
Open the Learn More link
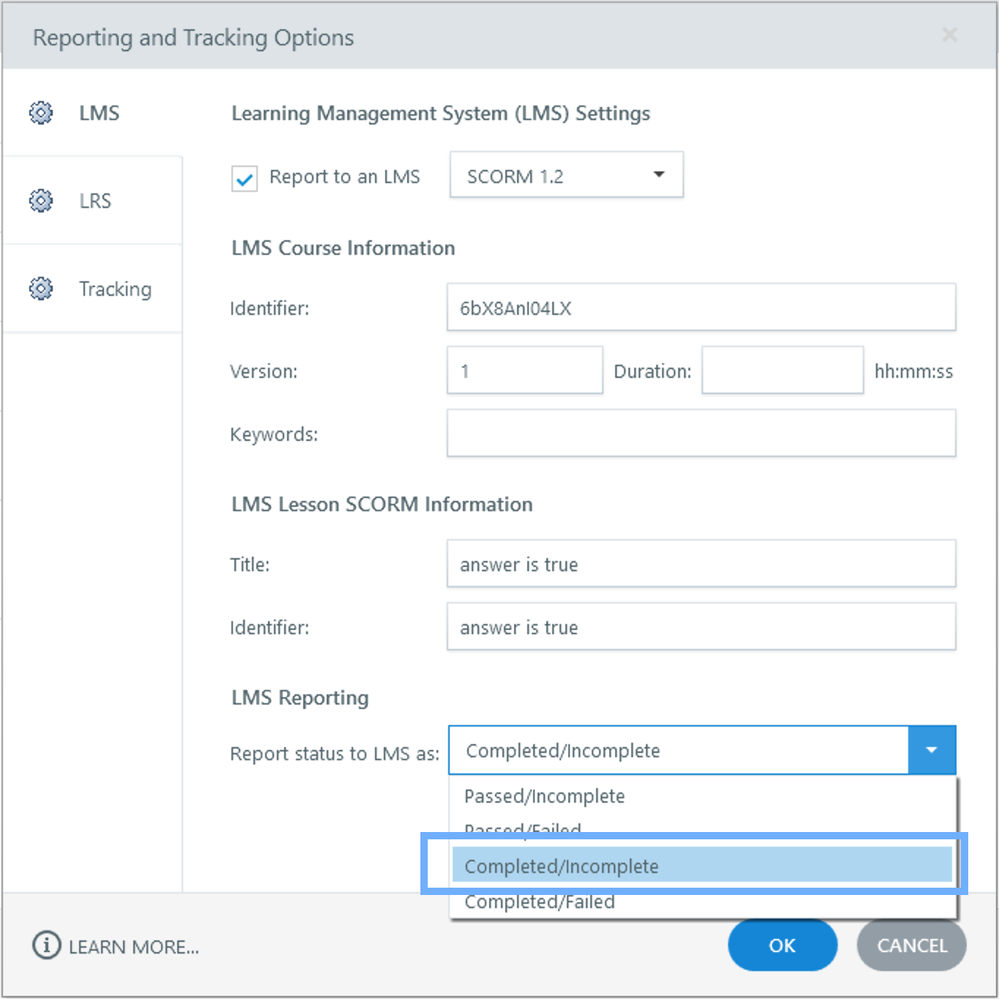tap(133, 946)
